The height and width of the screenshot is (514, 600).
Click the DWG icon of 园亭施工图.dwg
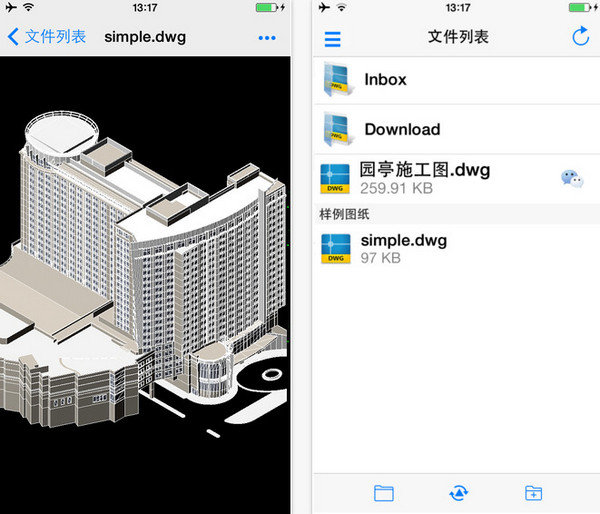pyautogui.click(x=335, y=178)
